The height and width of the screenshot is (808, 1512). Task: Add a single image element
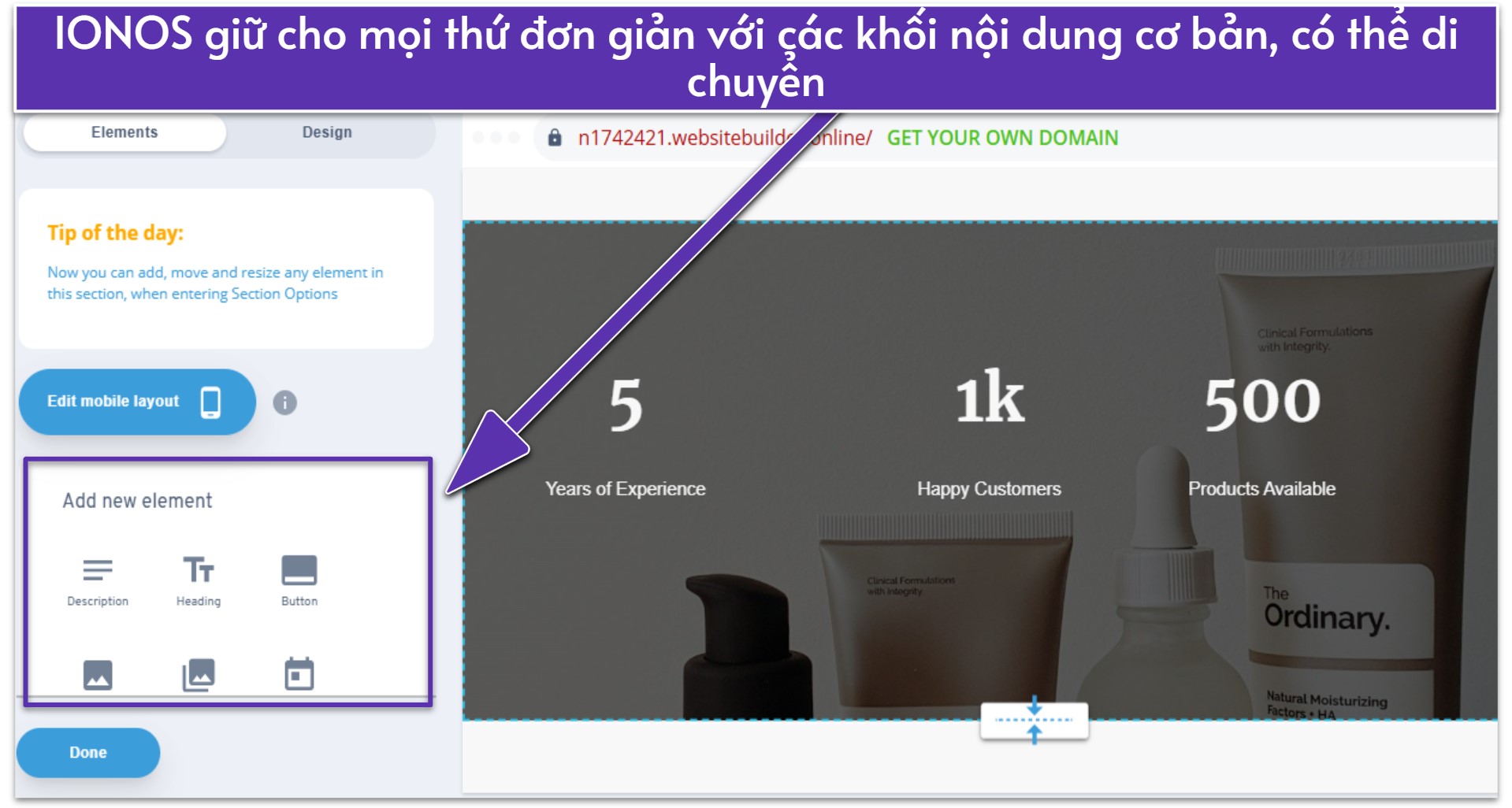coord(98,675)
